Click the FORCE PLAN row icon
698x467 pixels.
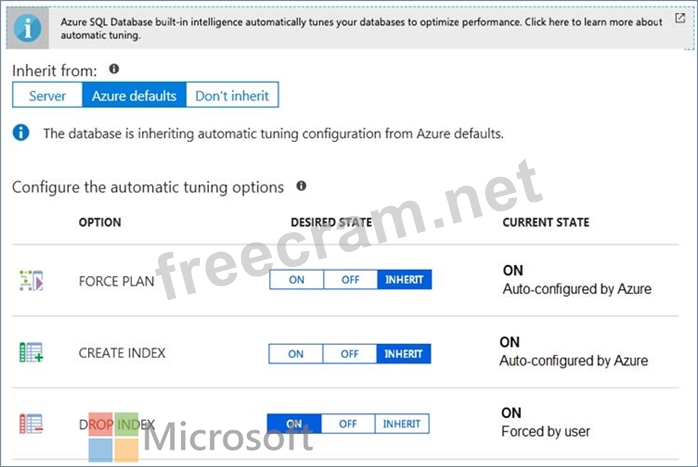coord(31,280)
